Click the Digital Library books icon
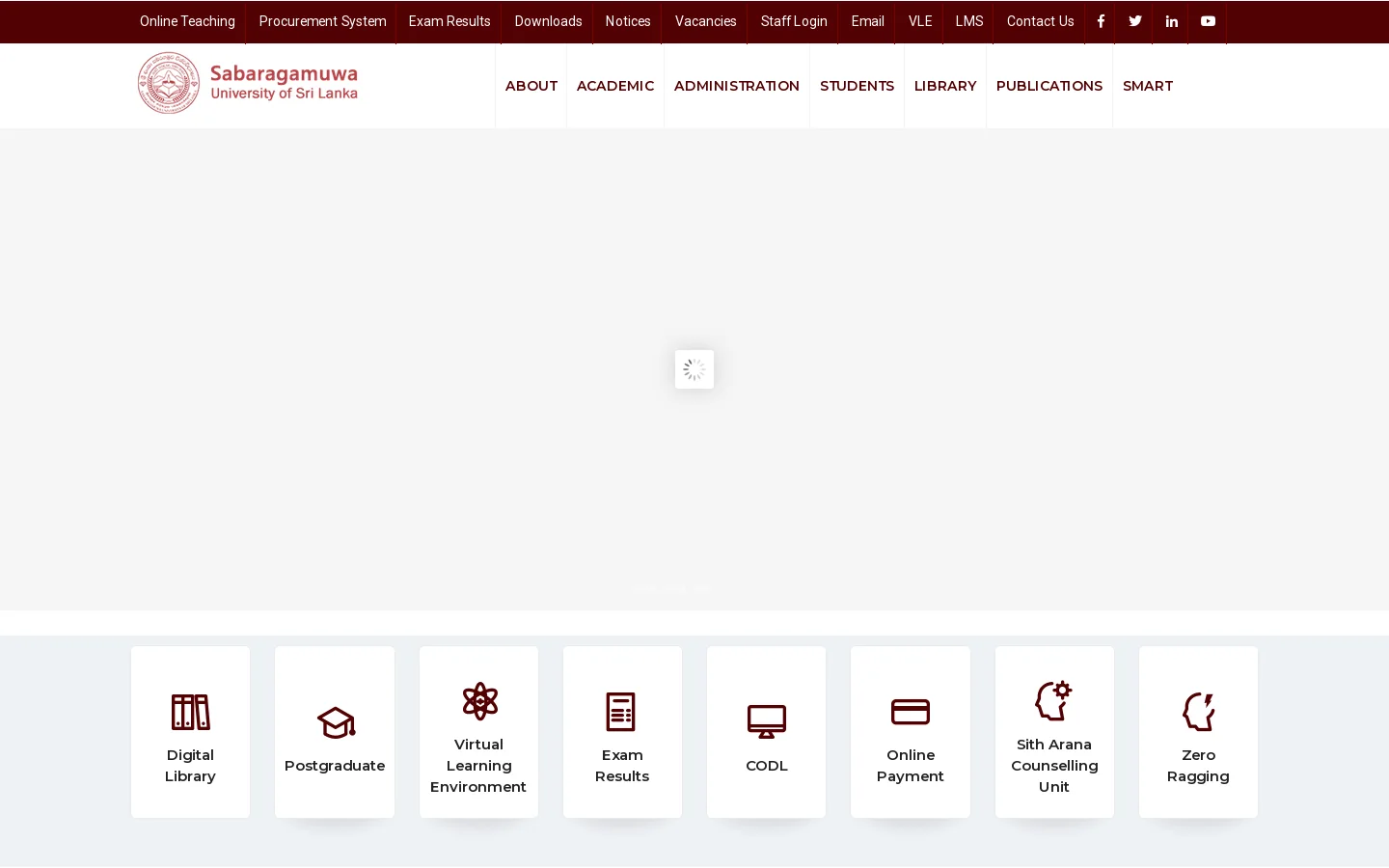 click(x=190, y=712)
